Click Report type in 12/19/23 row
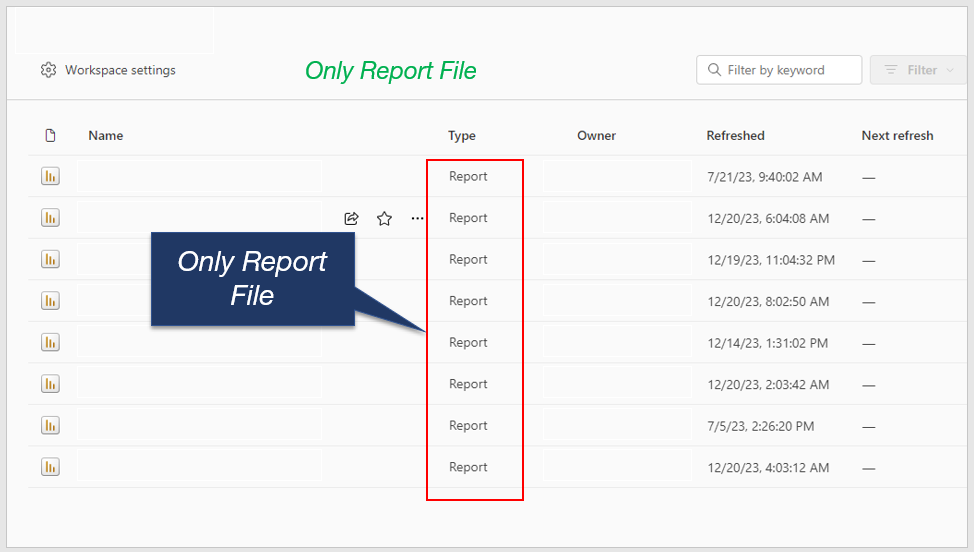Screen dimensions: 974x552 (468, 260)
